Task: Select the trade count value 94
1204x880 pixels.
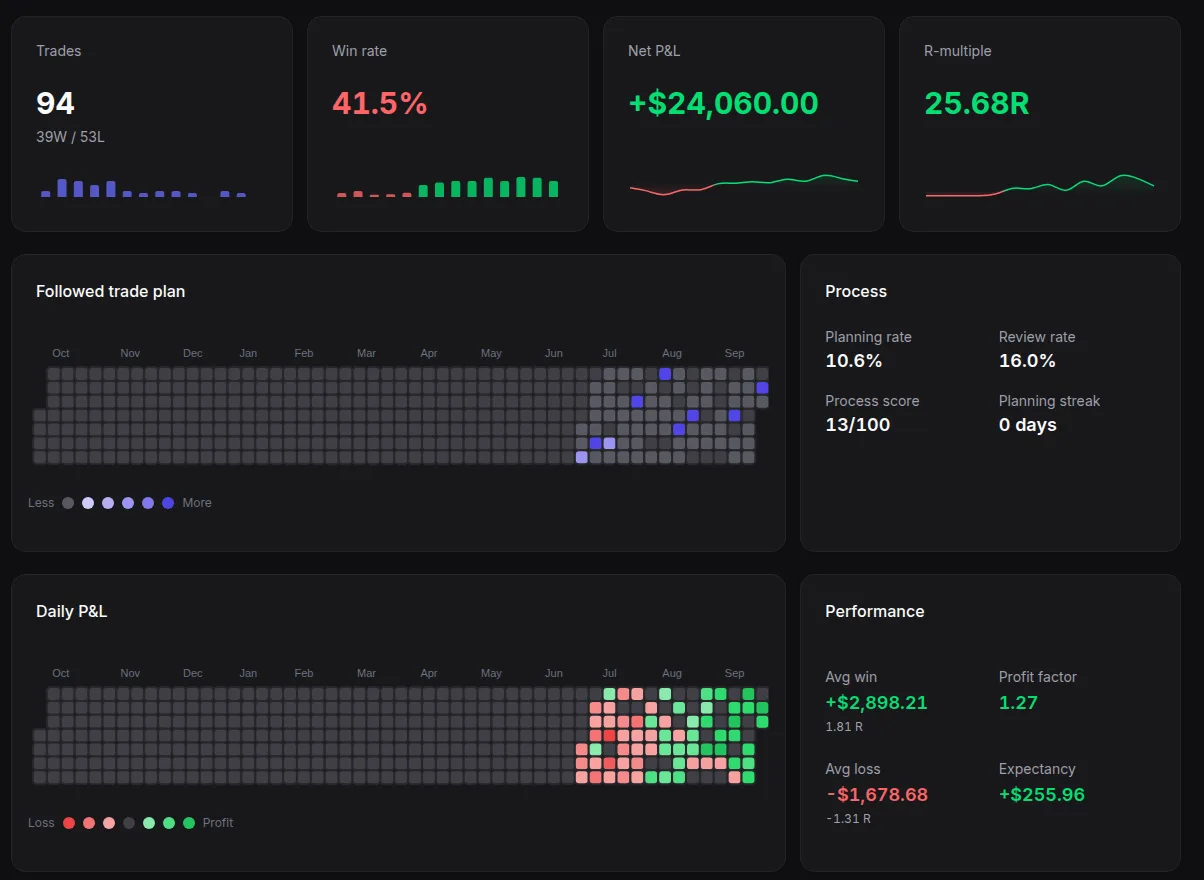Action: pos(55,103)
